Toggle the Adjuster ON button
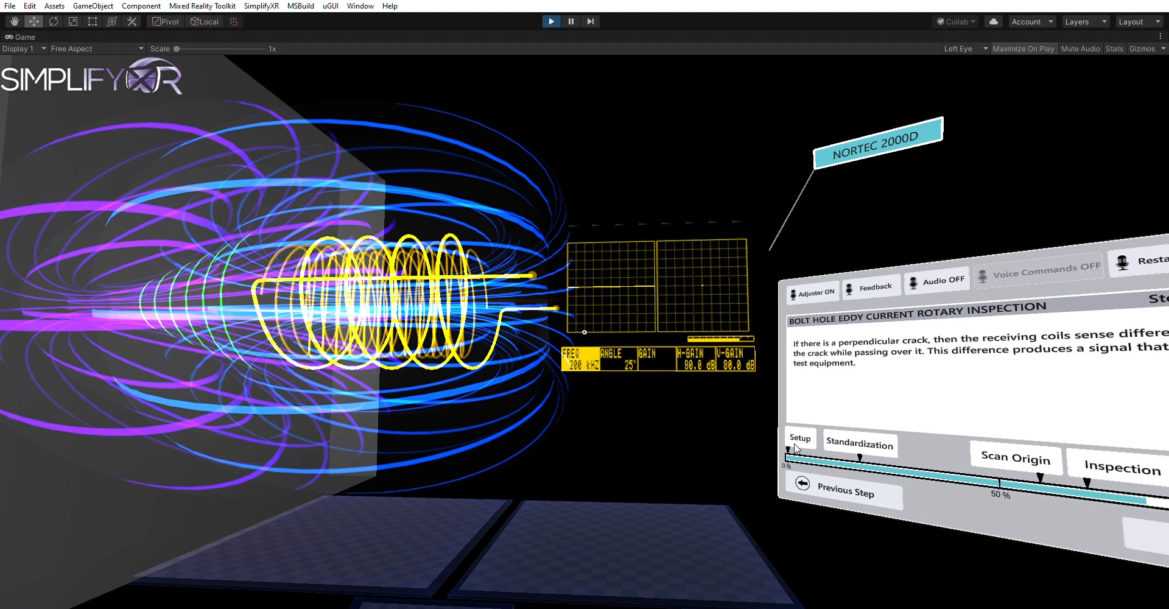Image resolution: width=1169 pixels, height=609 pixels. coord(813,293)
